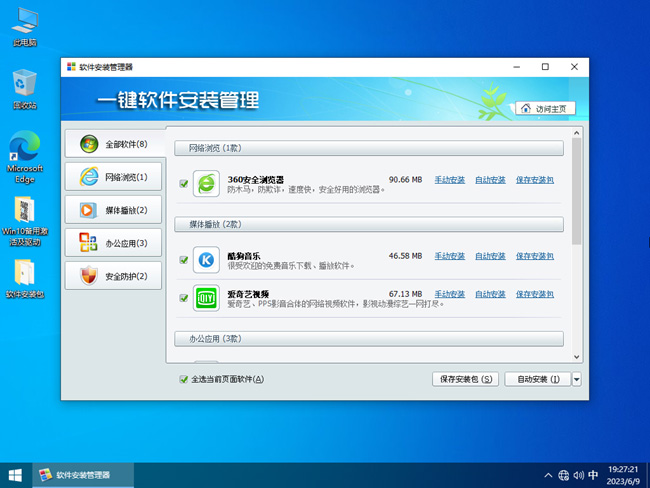
Task: Select the 全部软件(8) category tab
Action: click(115, 144)
